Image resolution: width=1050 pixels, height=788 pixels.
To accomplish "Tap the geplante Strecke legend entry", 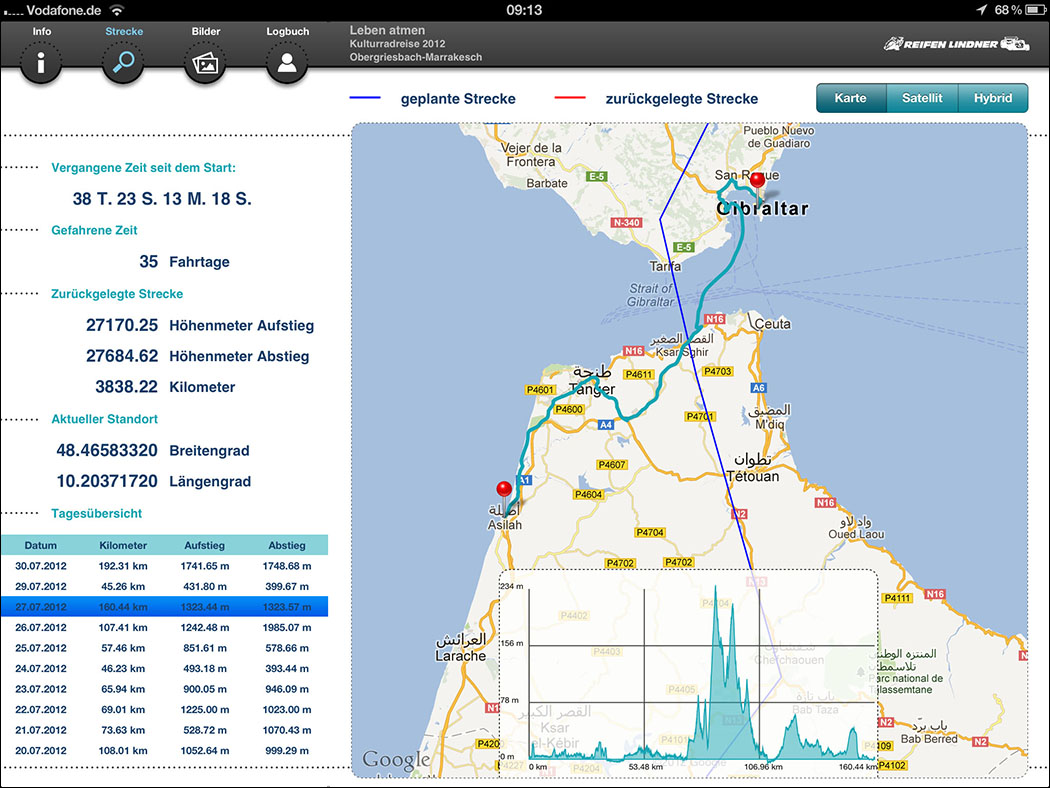I will point(458,99).
